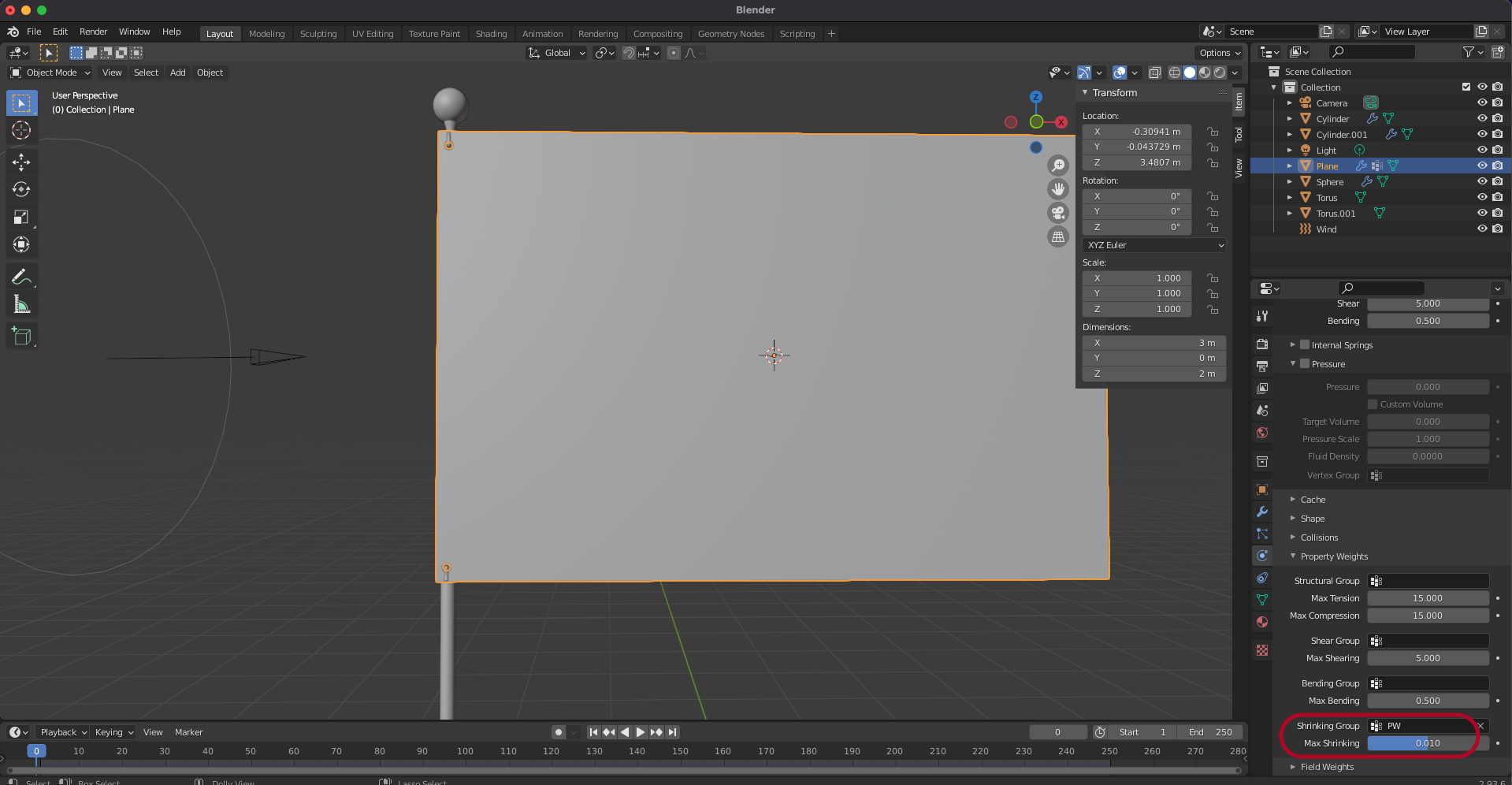Image resolution: width=1512 pixels, height=785 pixels.
Task: Activate the Scale tool
Action: click(x=21, y=217)
